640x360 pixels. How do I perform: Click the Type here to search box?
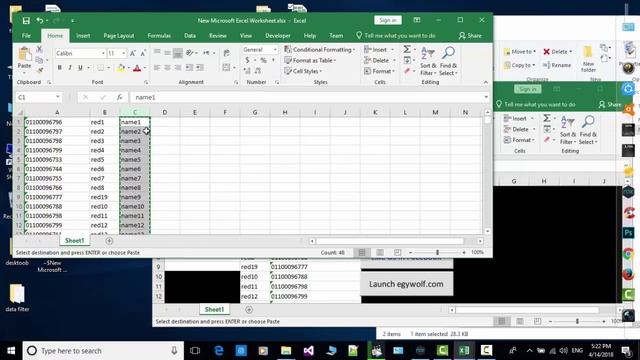103,351
